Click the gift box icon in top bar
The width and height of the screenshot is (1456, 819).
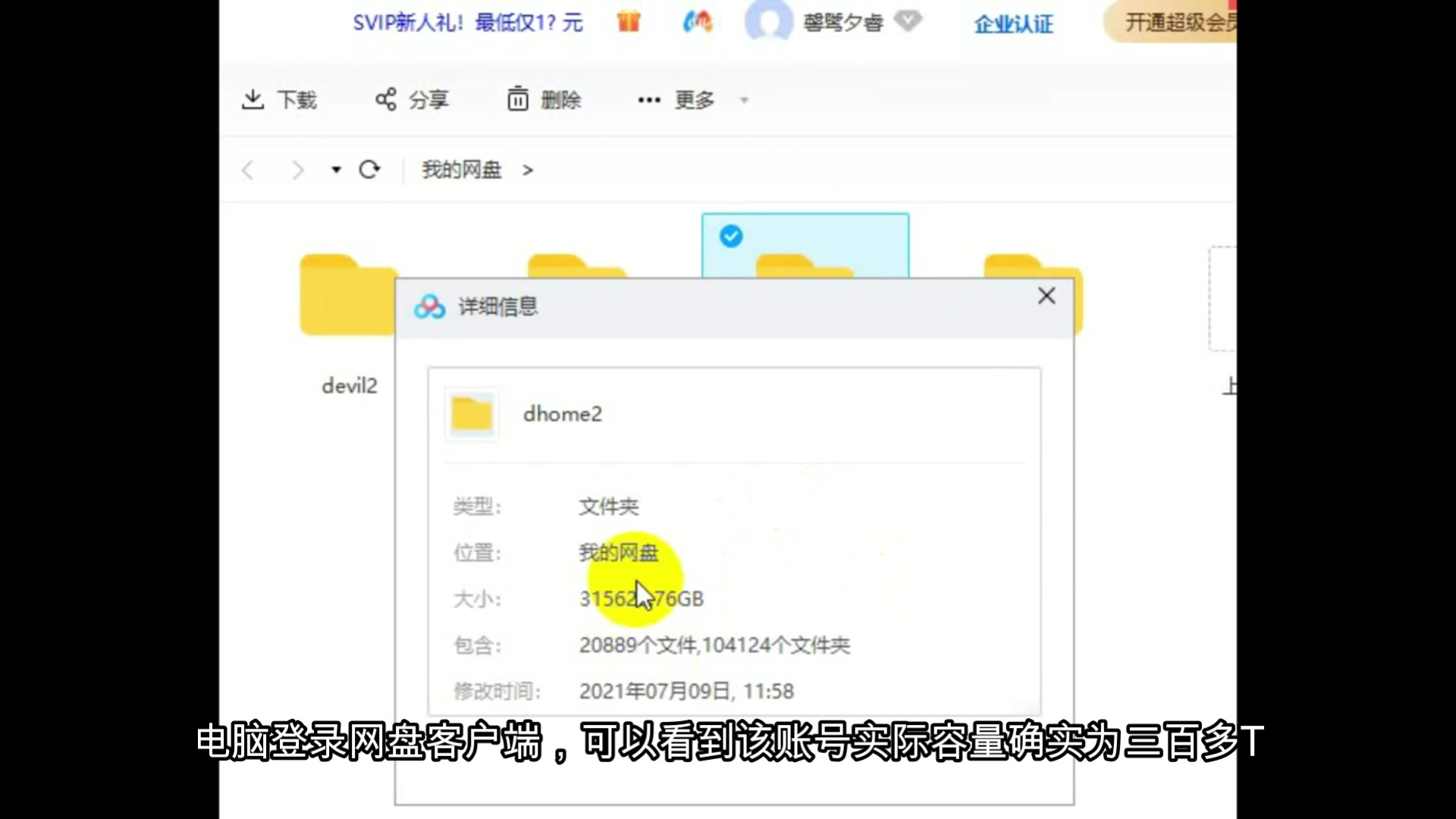pos(629,22)
